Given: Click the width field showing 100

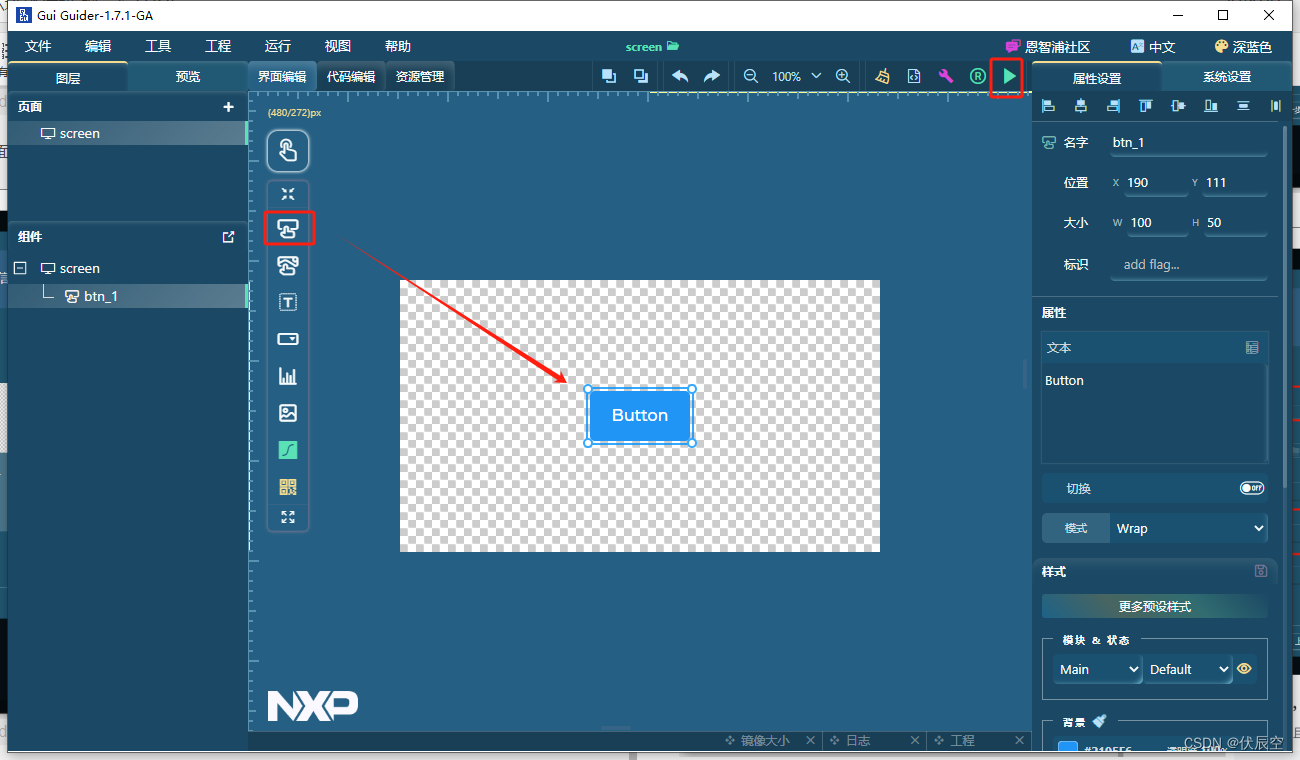Looking at the screenshot, I should coord(1157,223).
